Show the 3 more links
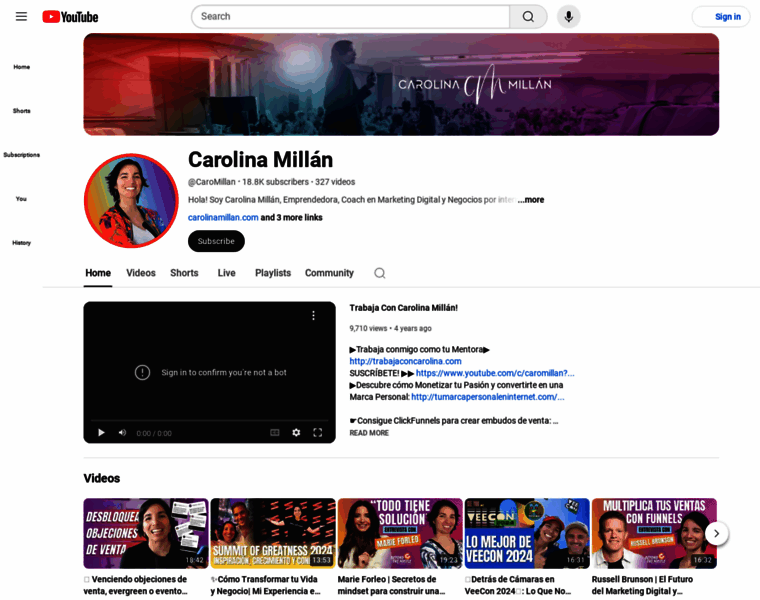 tap(291, 218)
